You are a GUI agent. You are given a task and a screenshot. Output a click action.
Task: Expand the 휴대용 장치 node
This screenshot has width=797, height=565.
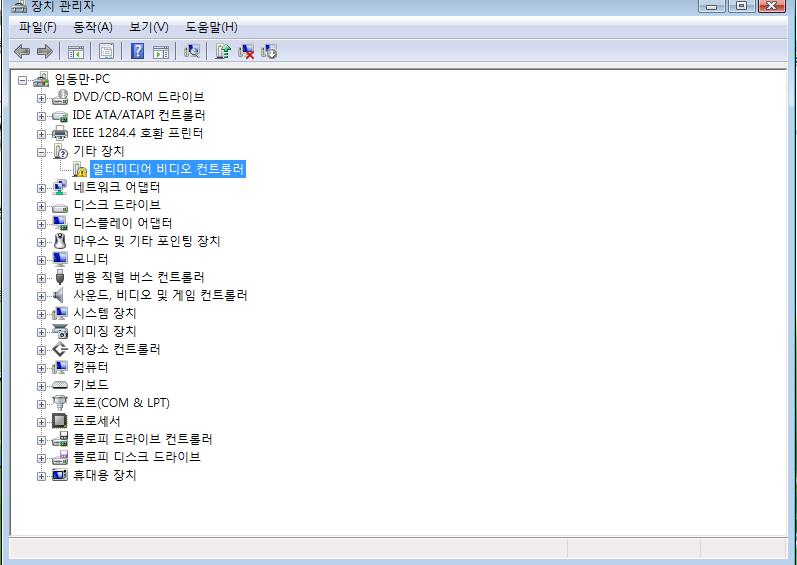pos(41,476)
